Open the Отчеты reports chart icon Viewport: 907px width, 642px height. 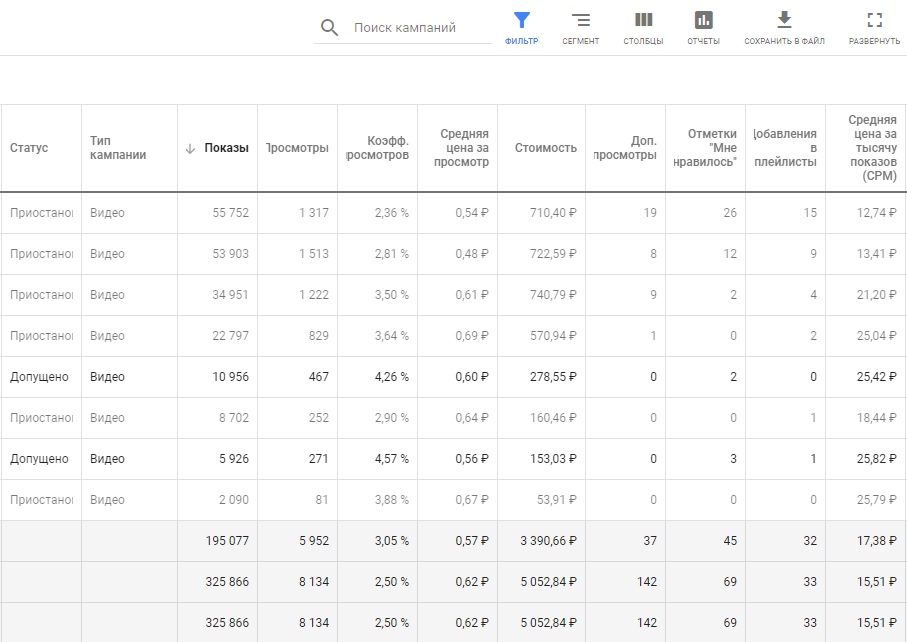(703, 20)
